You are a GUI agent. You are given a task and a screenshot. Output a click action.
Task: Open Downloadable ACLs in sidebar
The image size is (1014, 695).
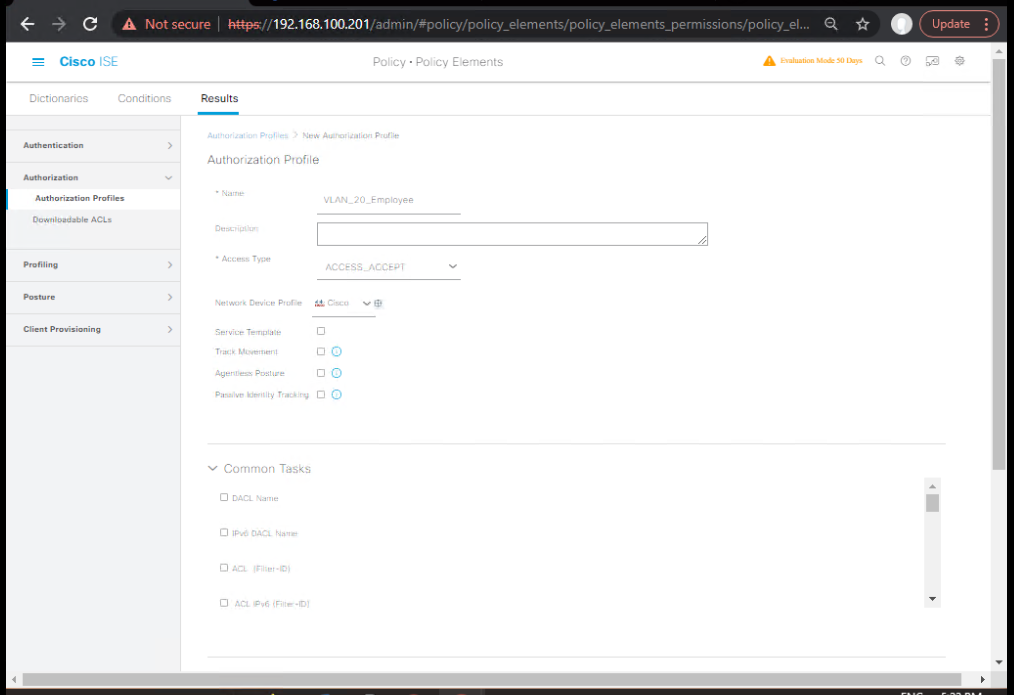(72, 220)
